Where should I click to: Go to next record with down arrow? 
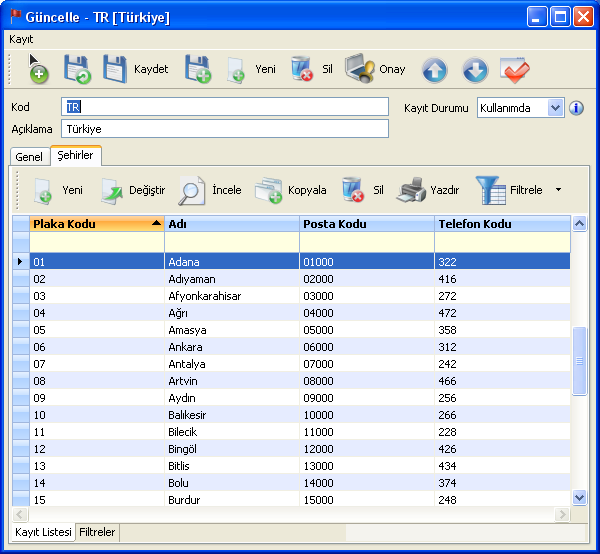point(474,70)
